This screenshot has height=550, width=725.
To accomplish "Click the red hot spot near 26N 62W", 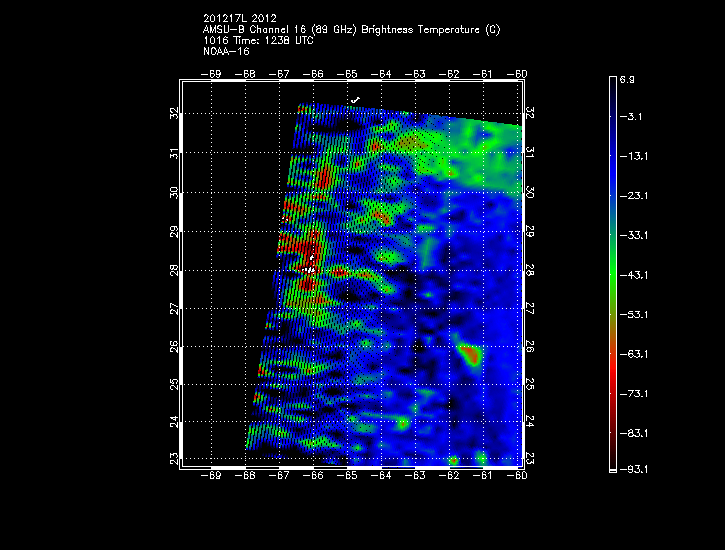I will [x=469, y=353].
